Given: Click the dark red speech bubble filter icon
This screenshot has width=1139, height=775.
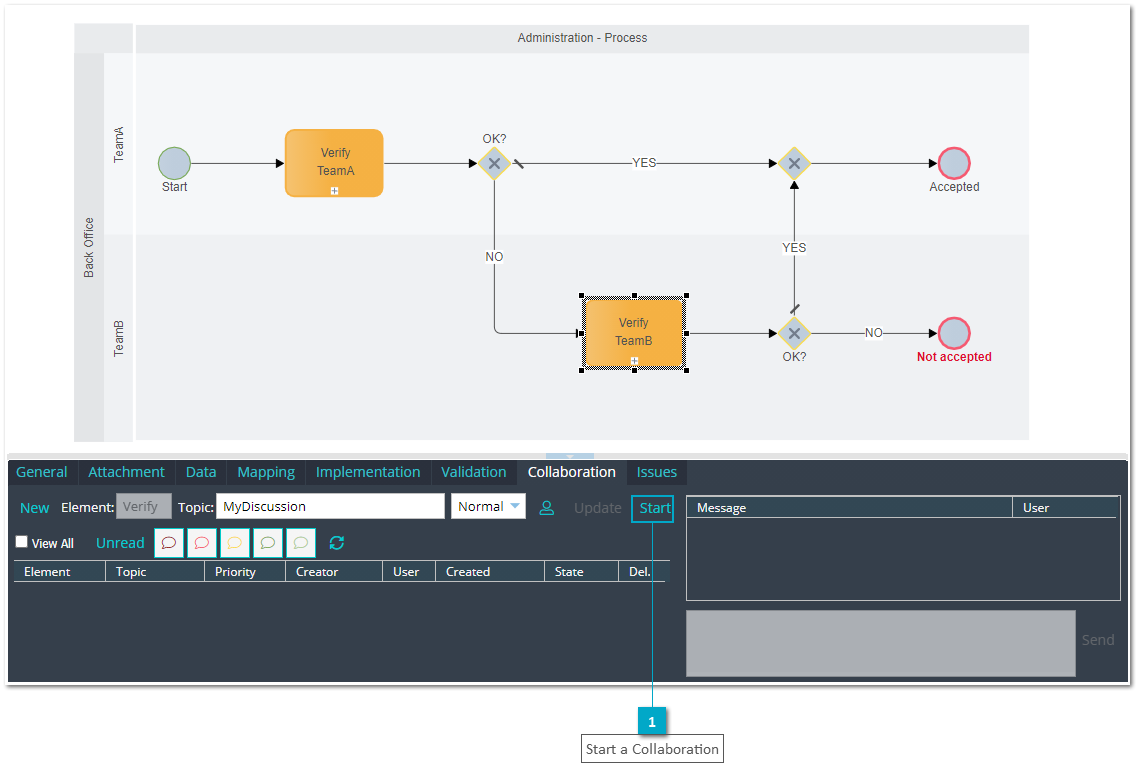Looking at the screenshot, I should (x=169, y=543).
